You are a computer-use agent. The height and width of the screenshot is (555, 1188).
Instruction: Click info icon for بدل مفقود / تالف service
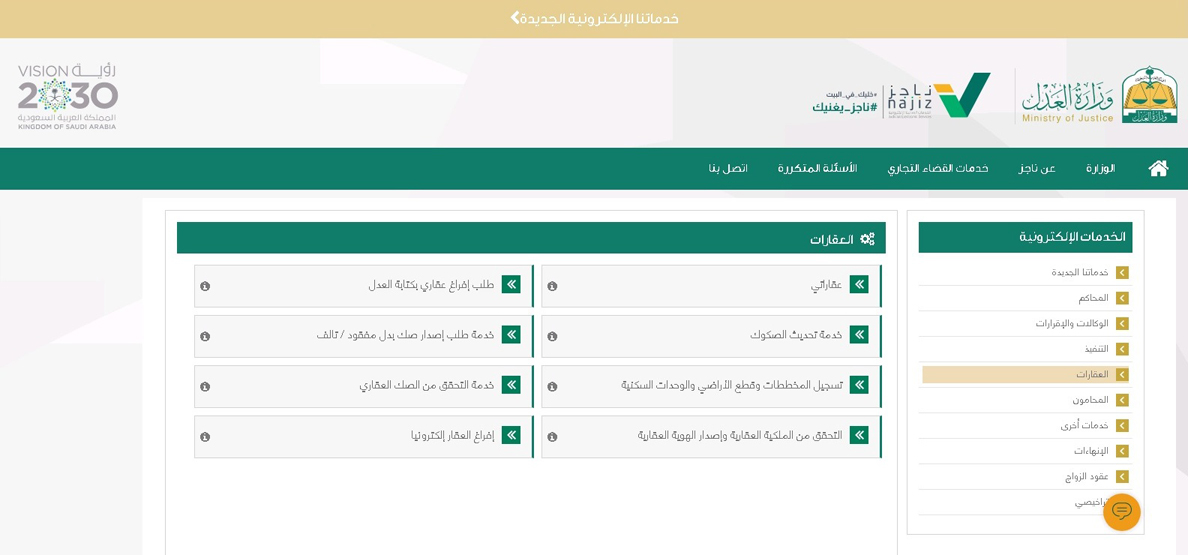(x=205, y=336)
